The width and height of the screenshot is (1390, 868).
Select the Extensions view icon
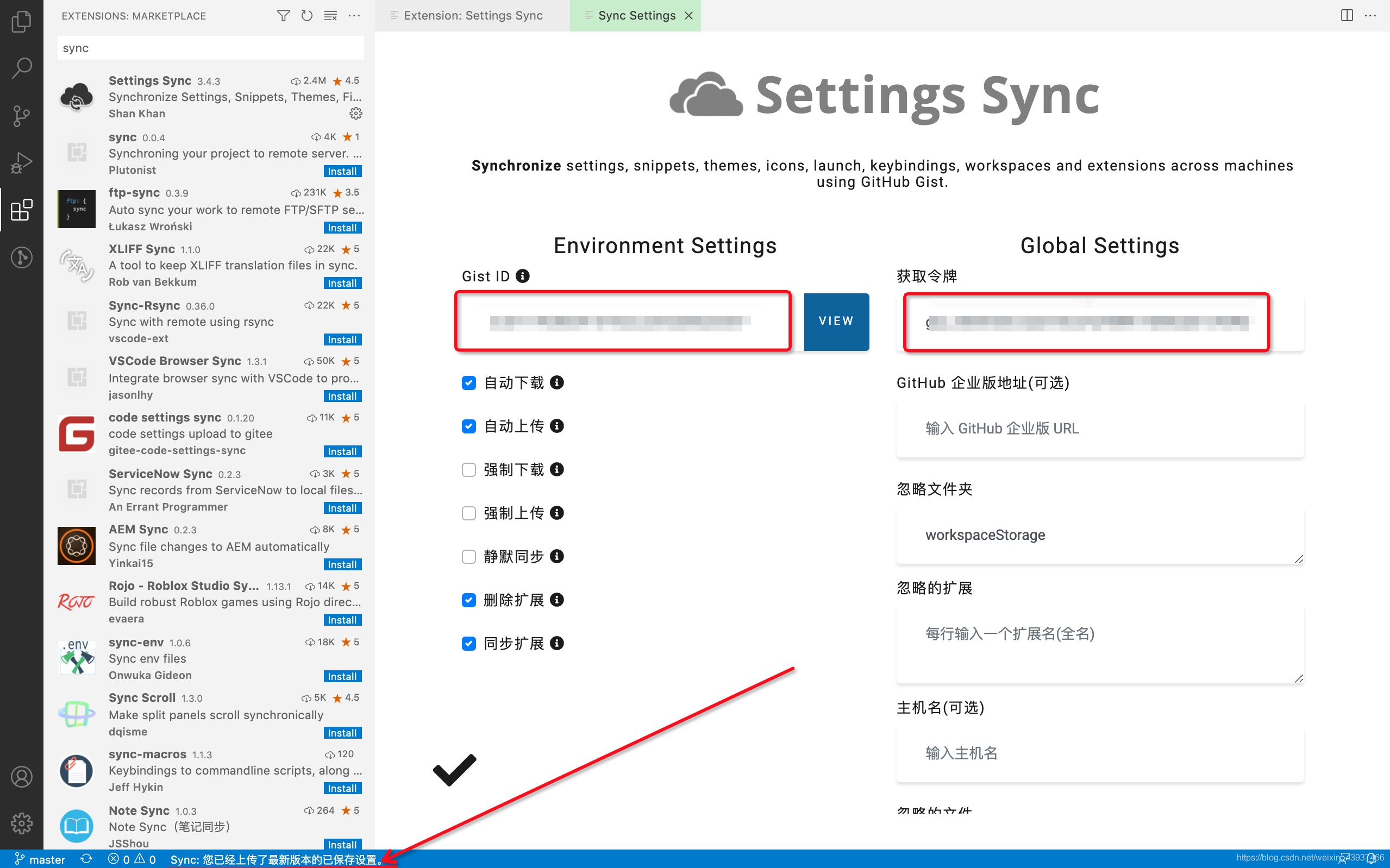[x=21, y=210]
